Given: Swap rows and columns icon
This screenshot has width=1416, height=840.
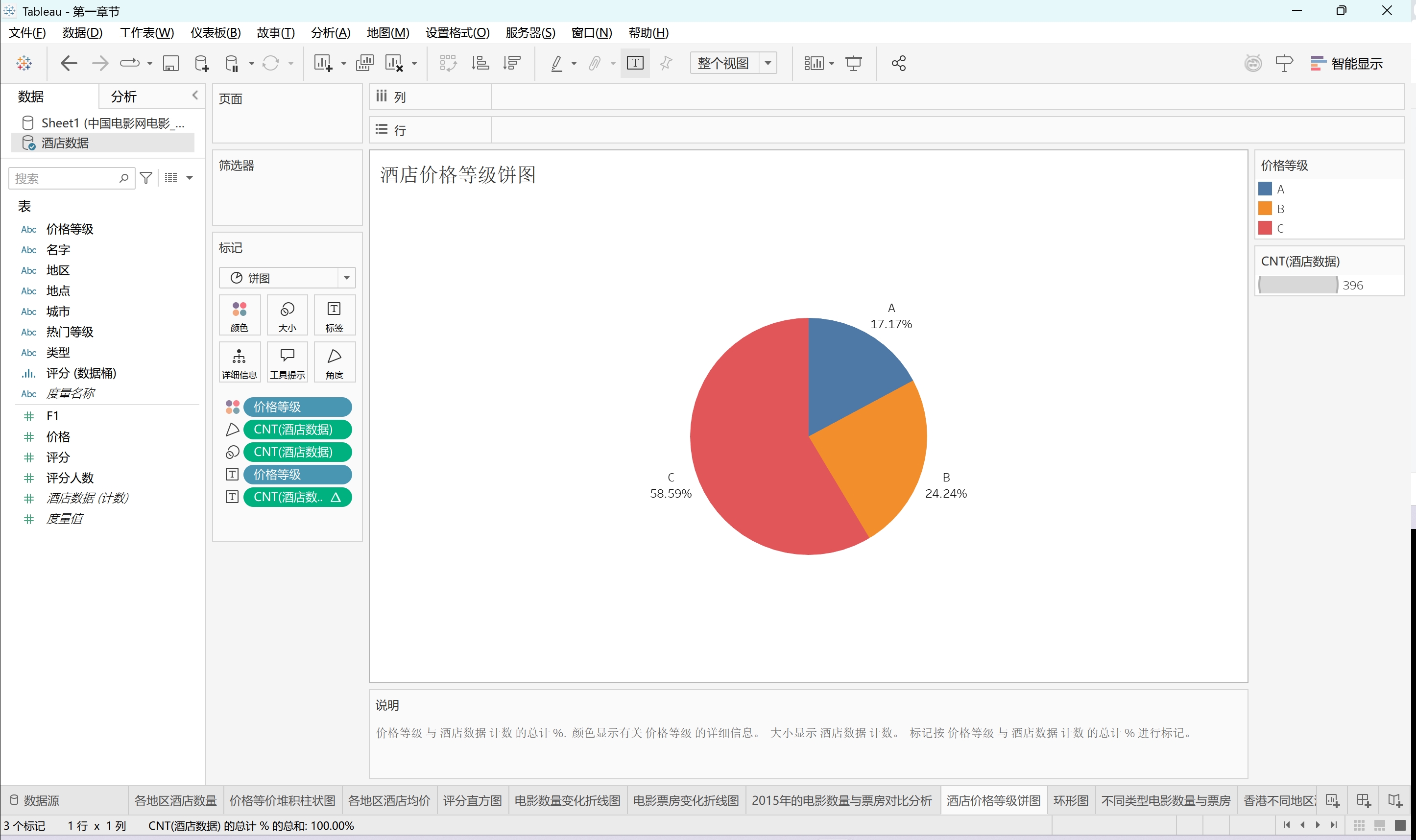Looking at the screenshot, I should [x=448, y=63].
